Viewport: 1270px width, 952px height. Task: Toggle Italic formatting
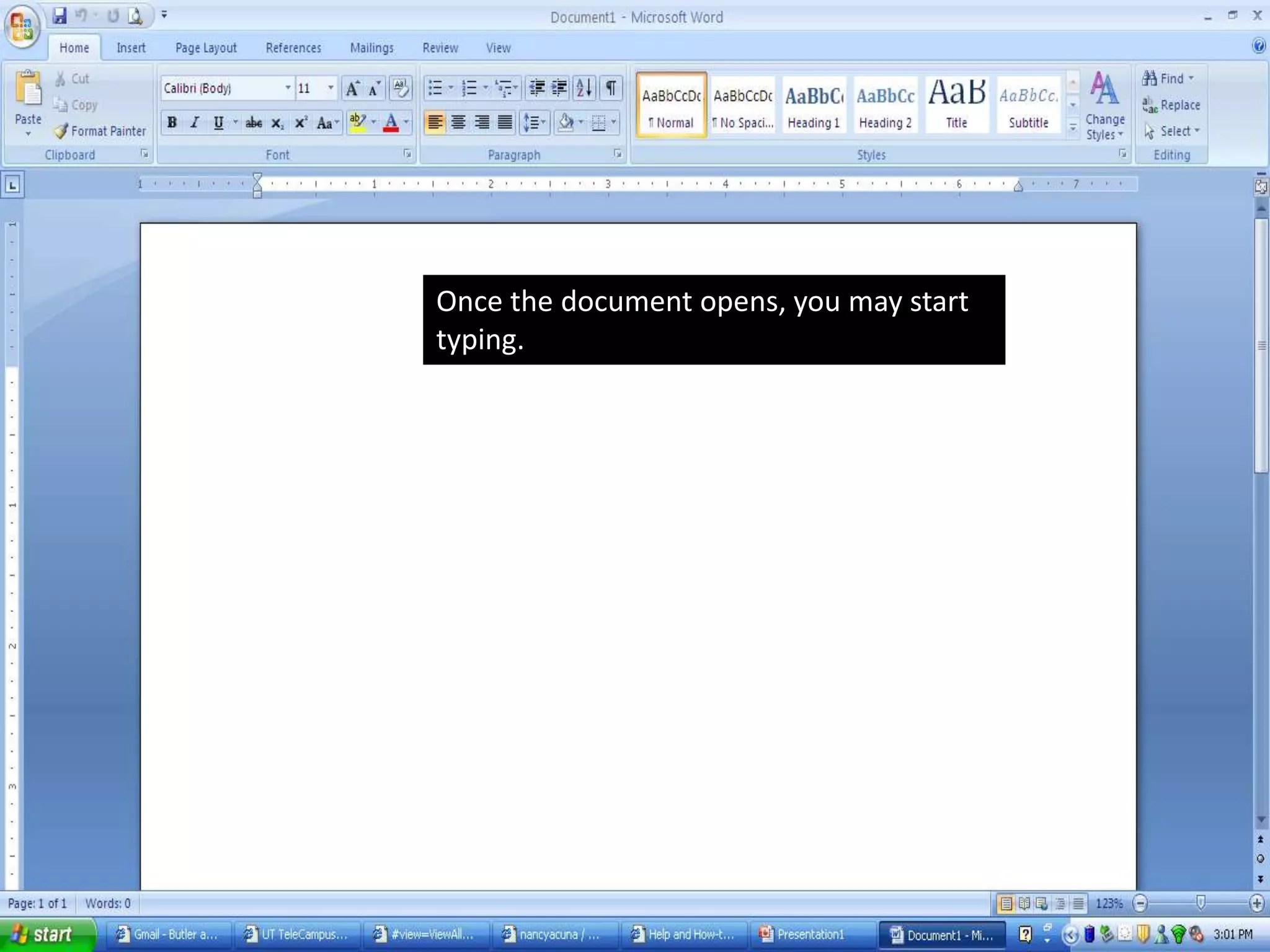pos(195,123)
